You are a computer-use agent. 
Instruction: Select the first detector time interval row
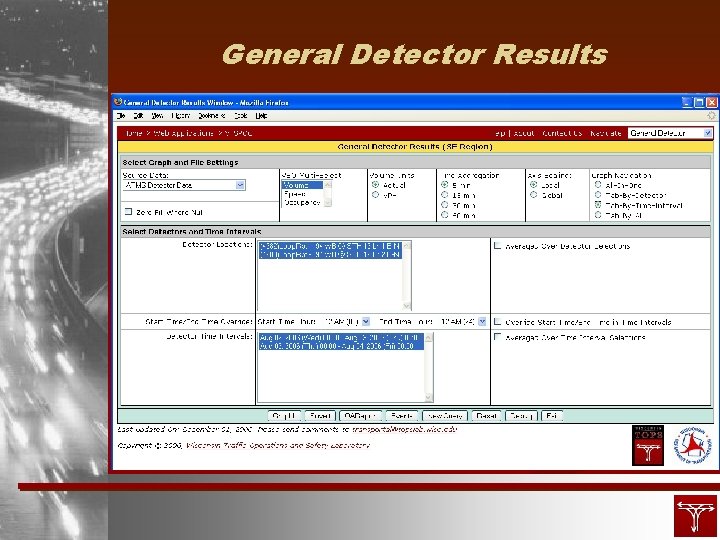(341, 338)
